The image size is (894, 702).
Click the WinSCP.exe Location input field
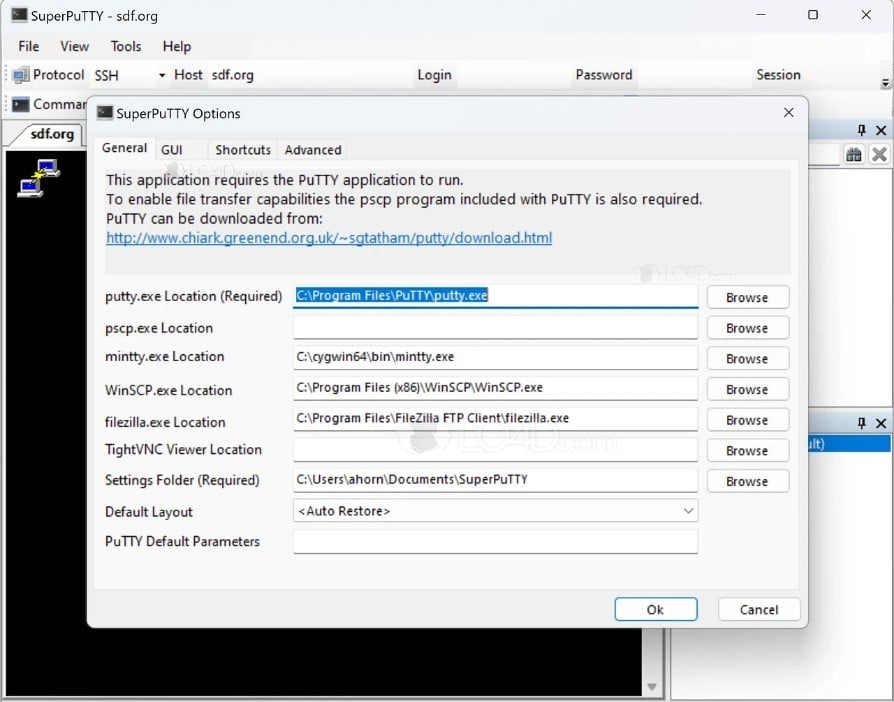[495, 388]
